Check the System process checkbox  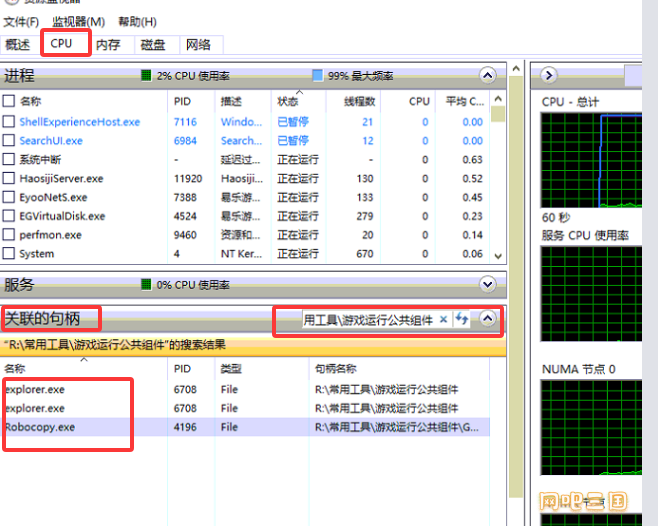coord(9,254)
